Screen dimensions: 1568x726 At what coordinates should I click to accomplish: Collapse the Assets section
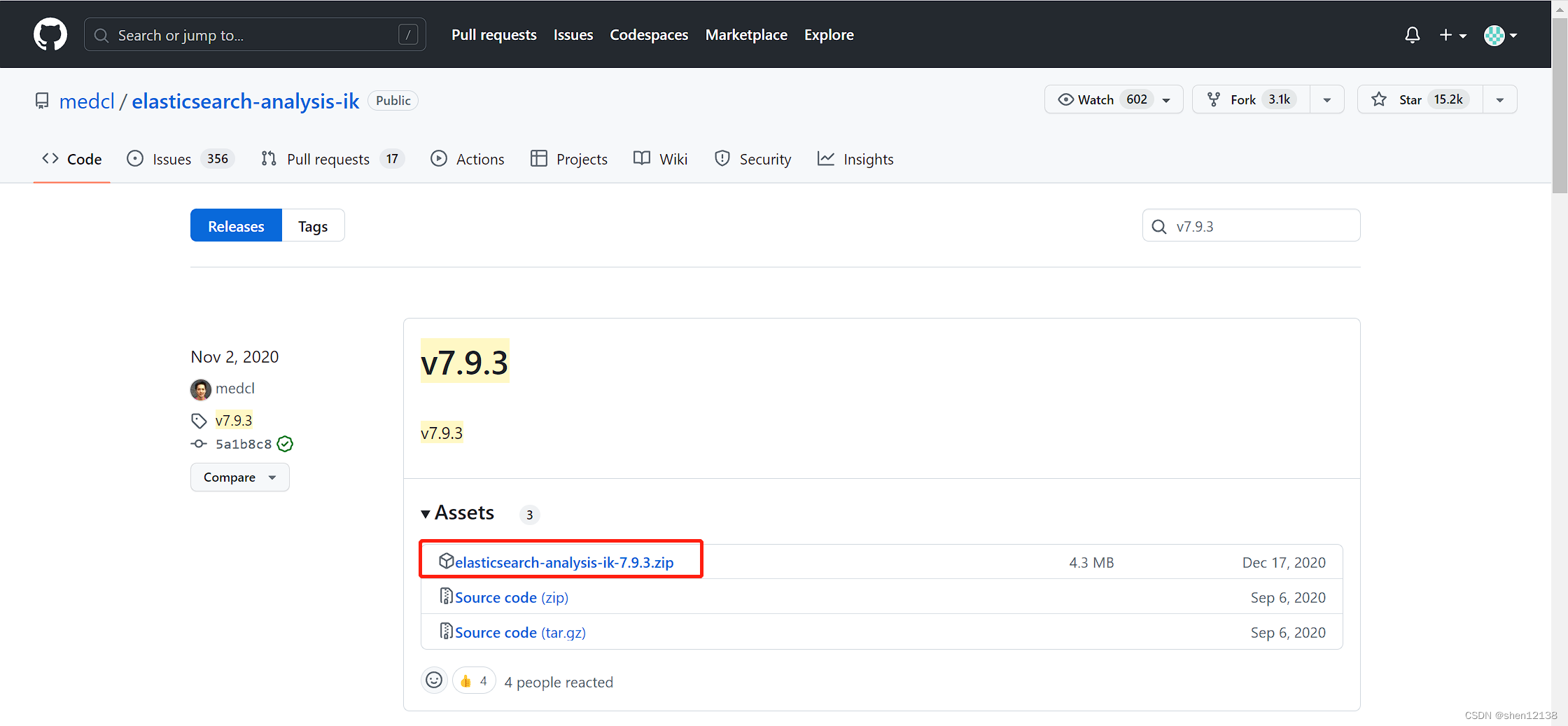click(458, 513)
